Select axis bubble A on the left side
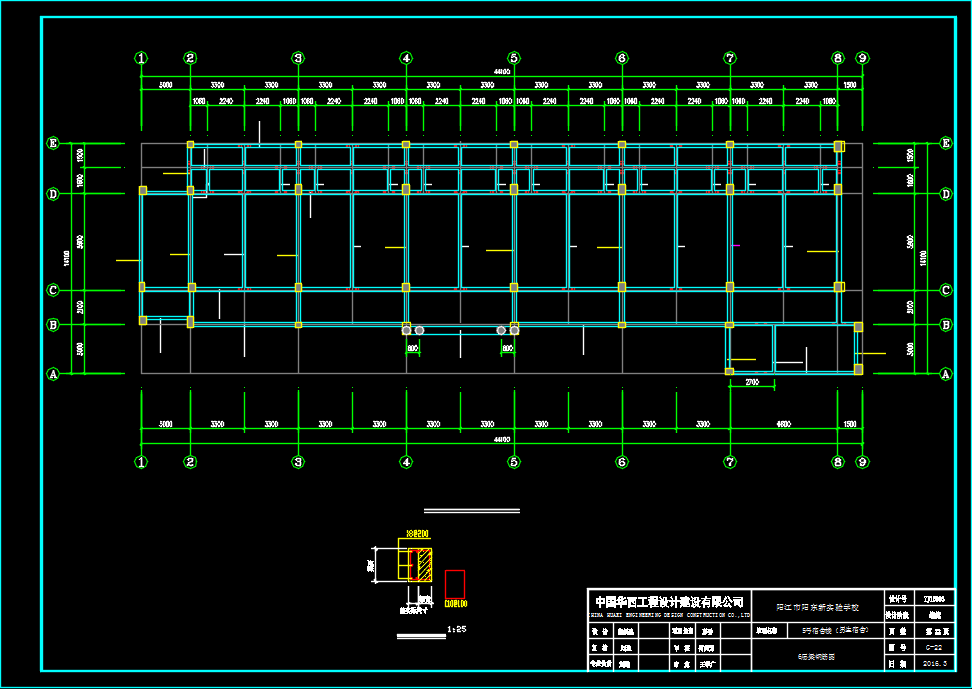972x689 pixels. pos(53,374)
